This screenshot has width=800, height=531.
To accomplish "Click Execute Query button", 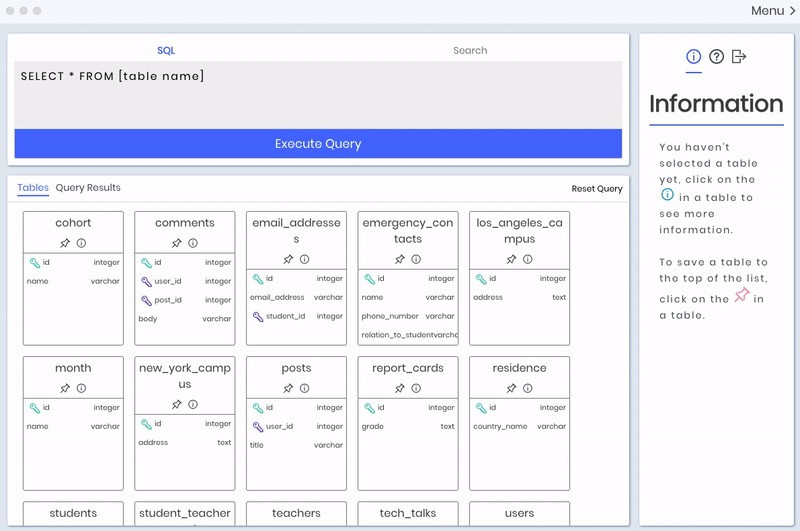I will [x=318, y=143].
